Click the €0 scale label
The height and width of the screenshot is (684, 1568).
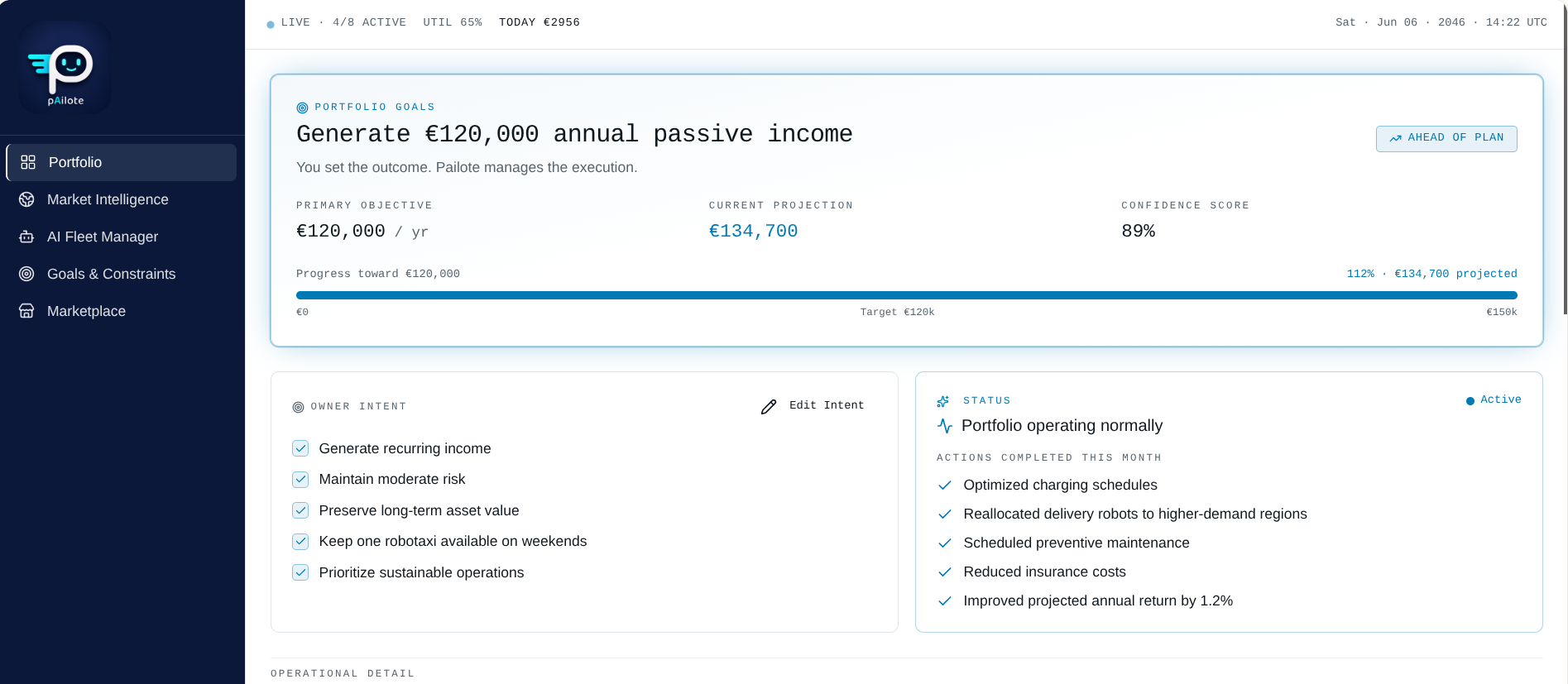tap(302, 312)
